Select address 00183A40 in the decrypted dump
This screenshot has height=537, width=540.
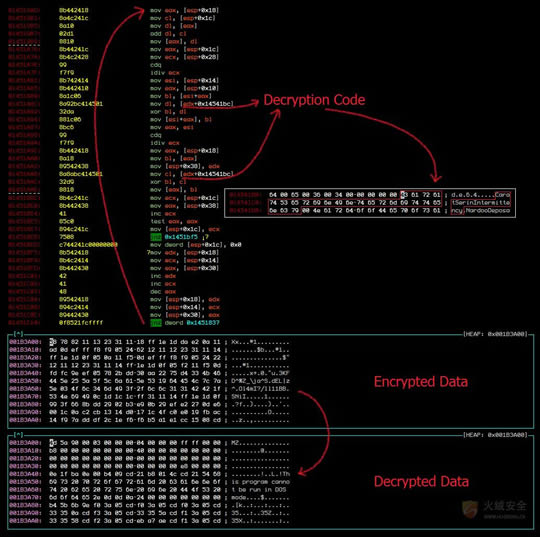(25, 474)
